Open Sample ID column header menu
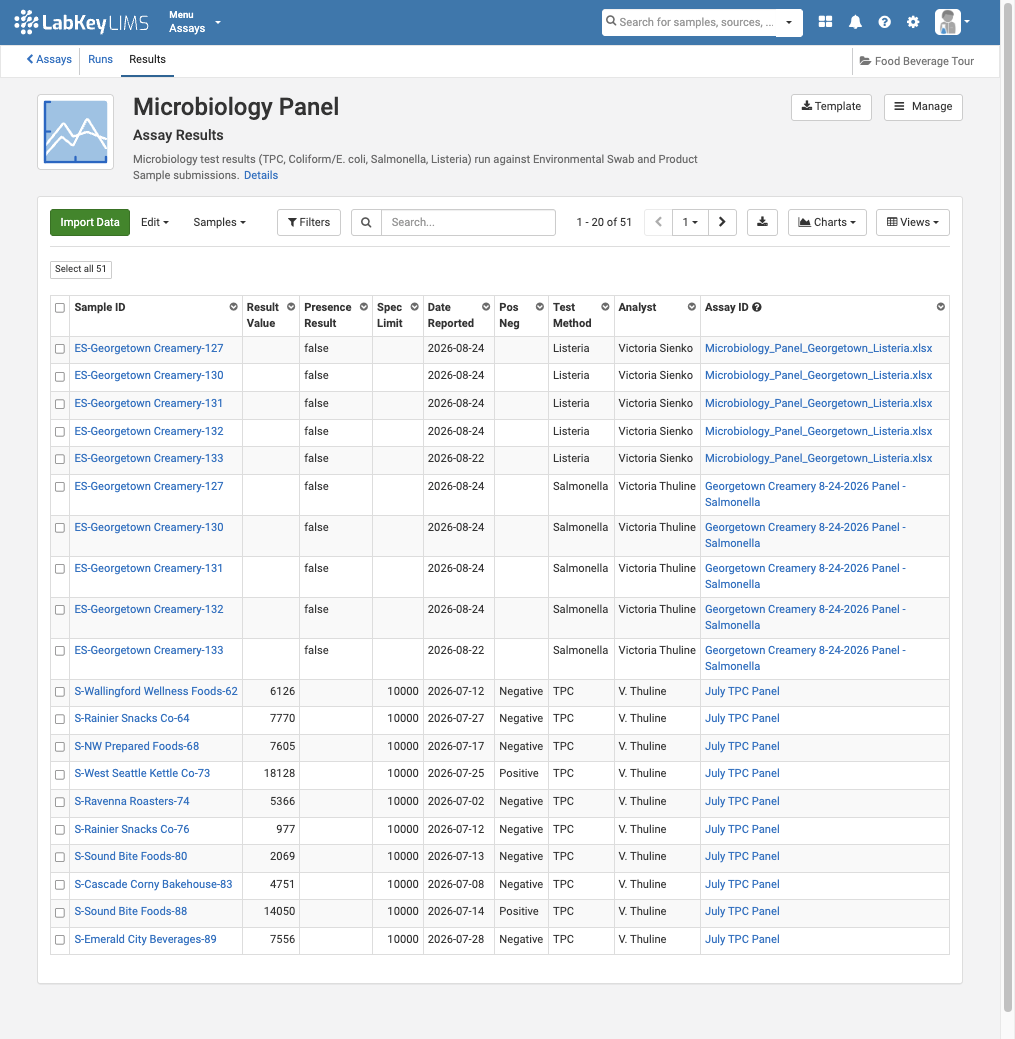1015x1039 pixels. pyautogui.click(x=233, y=307)
